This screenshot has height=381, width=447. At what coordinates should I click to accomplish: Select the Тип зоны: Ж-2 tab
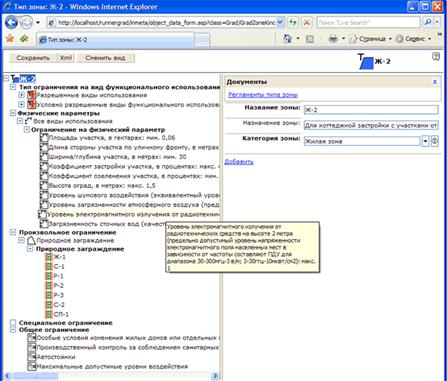(115, 40)
